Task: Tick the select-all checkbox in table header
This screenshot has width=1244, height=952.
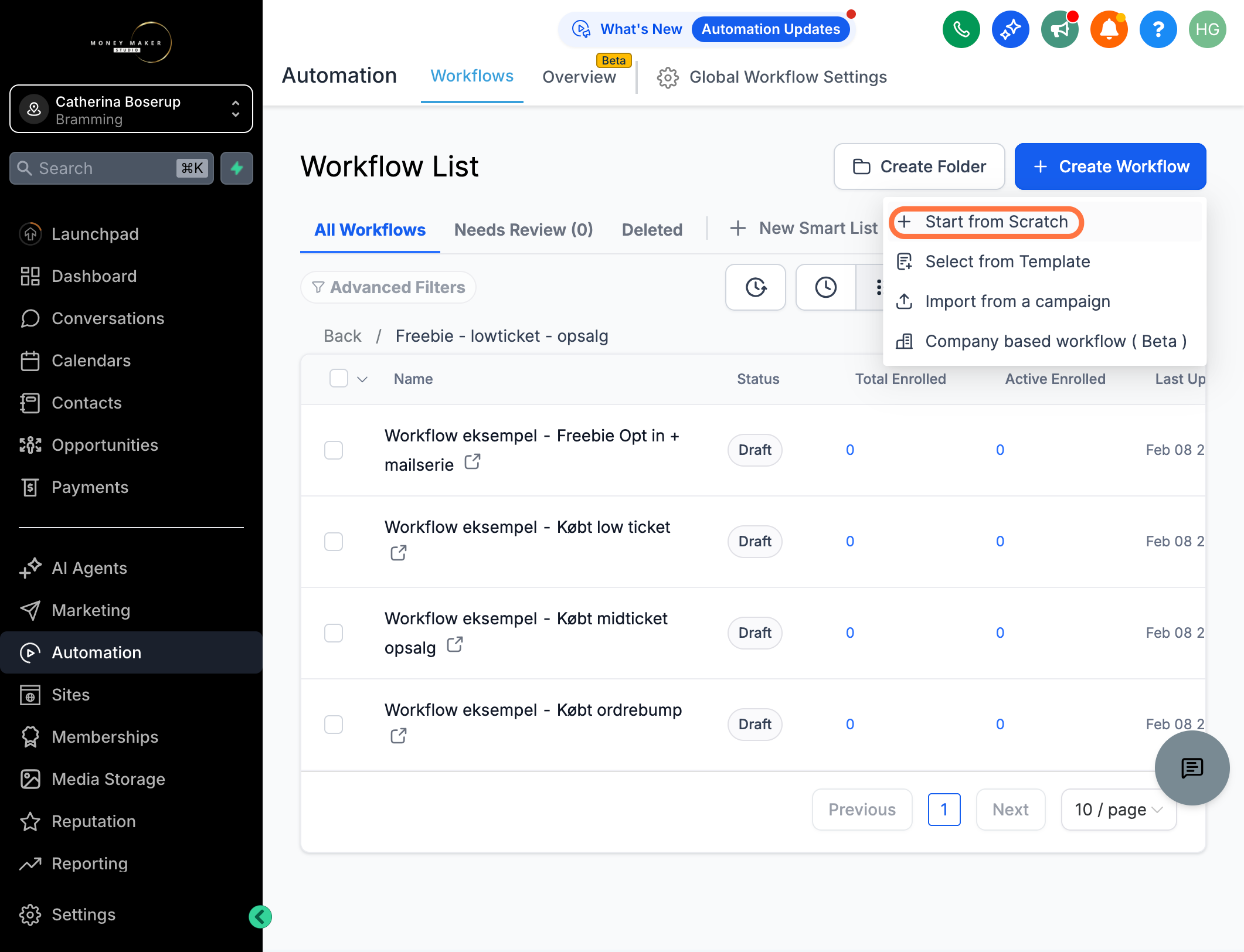Action: pos(339,379)
